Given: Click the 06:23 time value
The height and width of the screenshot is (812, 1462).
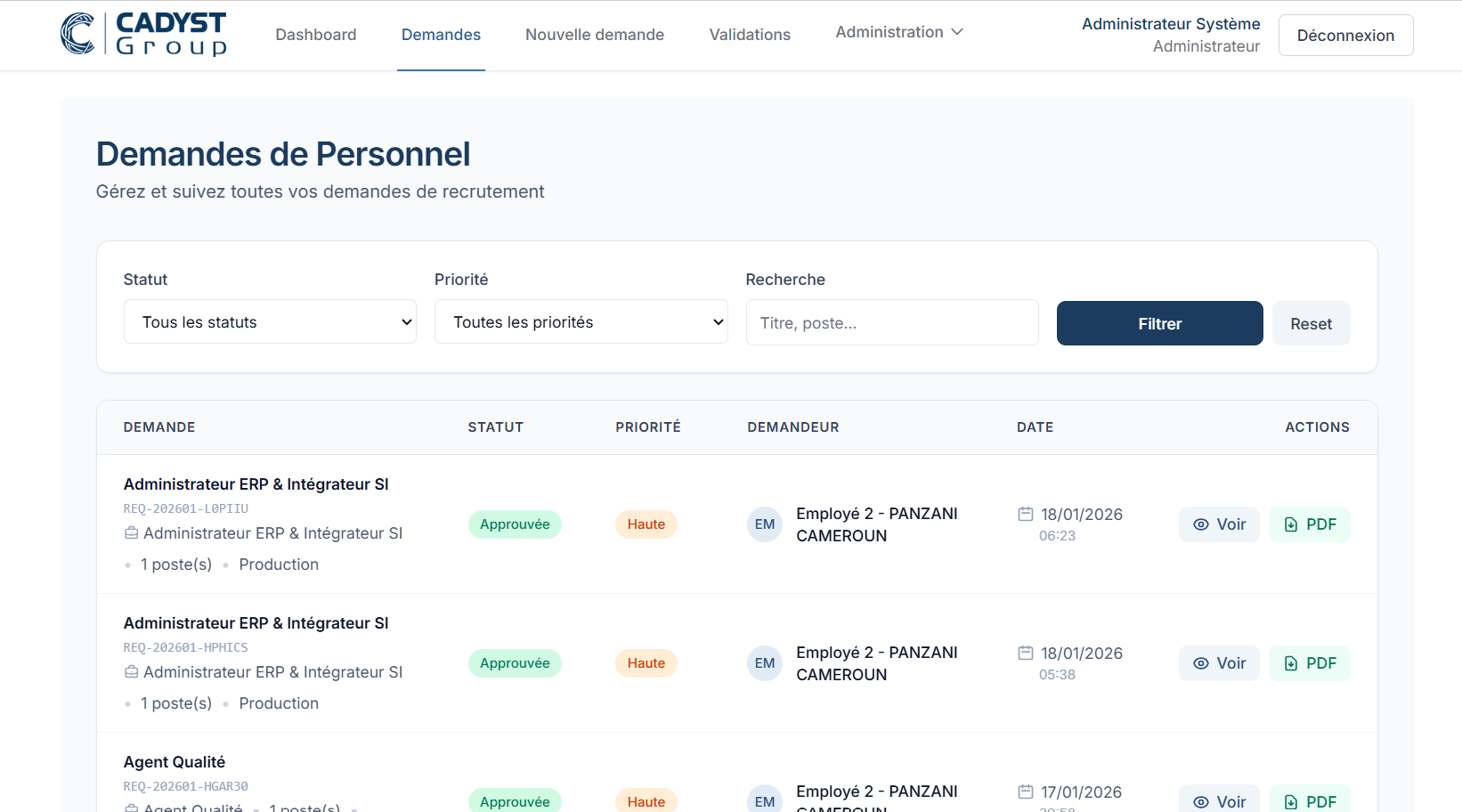Looking at the screenshot, I should [1058, 536].
